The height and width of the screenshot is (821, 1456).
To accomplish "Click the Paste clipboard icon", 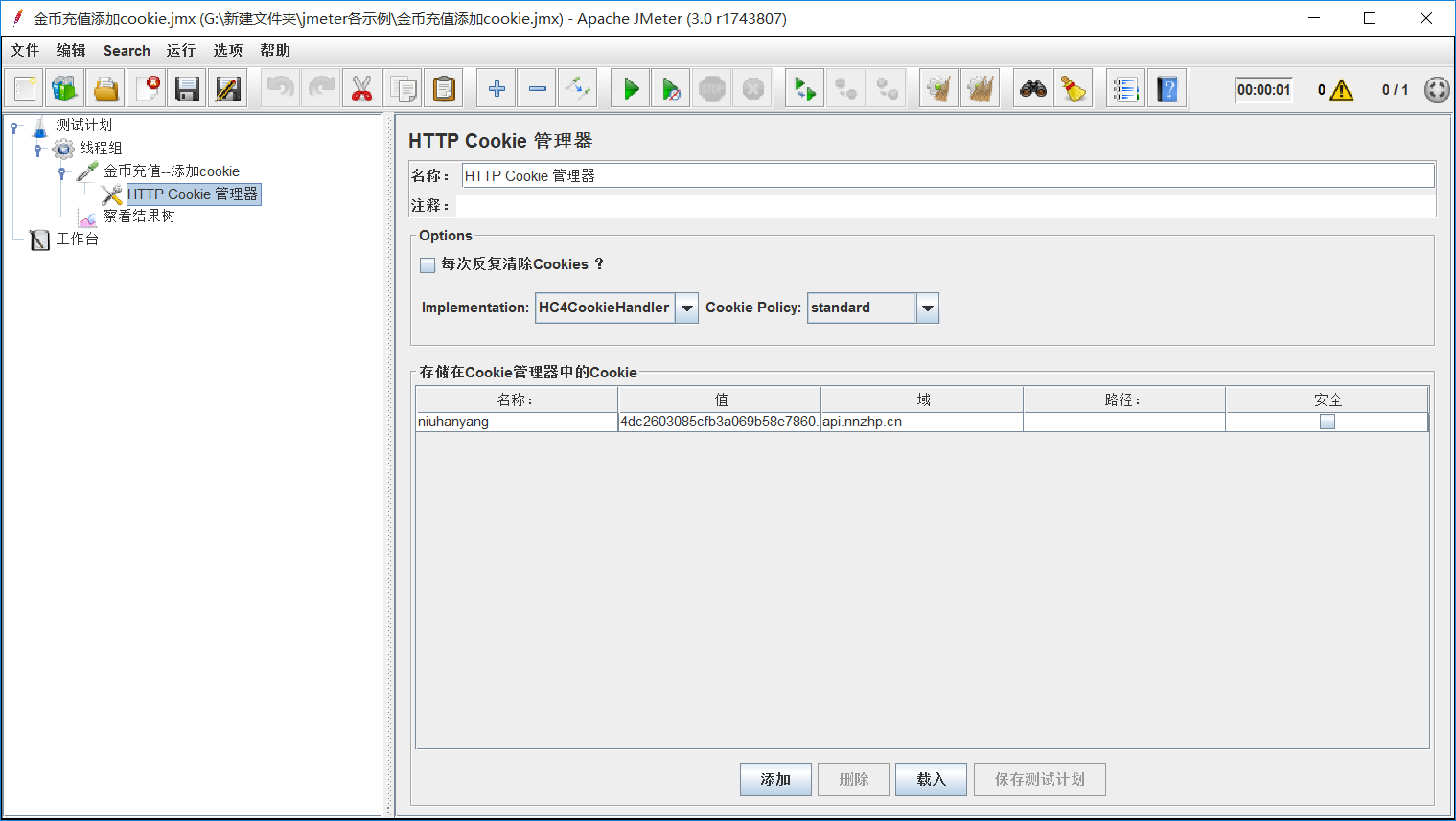I will (444, 89).
